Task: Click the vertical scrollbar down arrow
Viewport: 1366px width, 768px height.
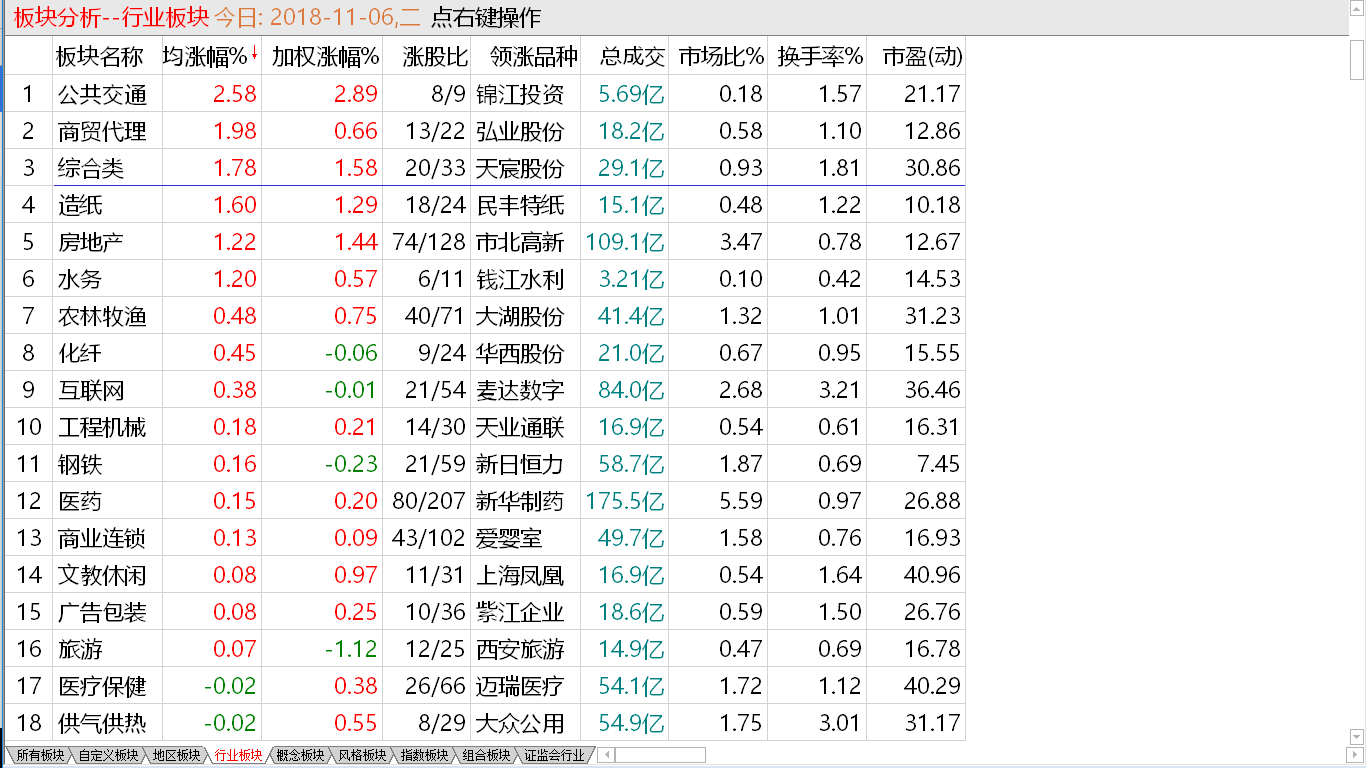Action: click(1357, 738)
